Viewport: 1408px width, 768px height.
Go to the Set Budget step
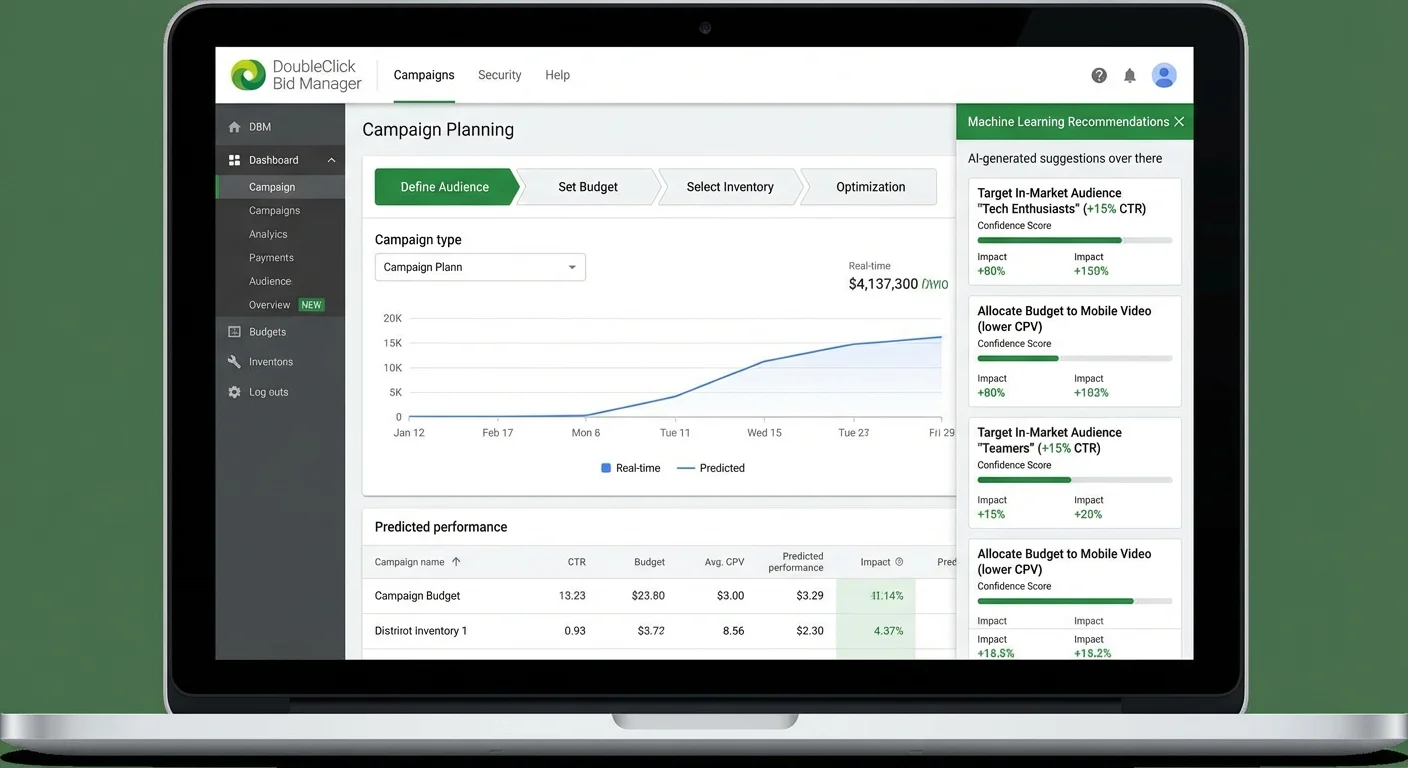pos(588,187)
